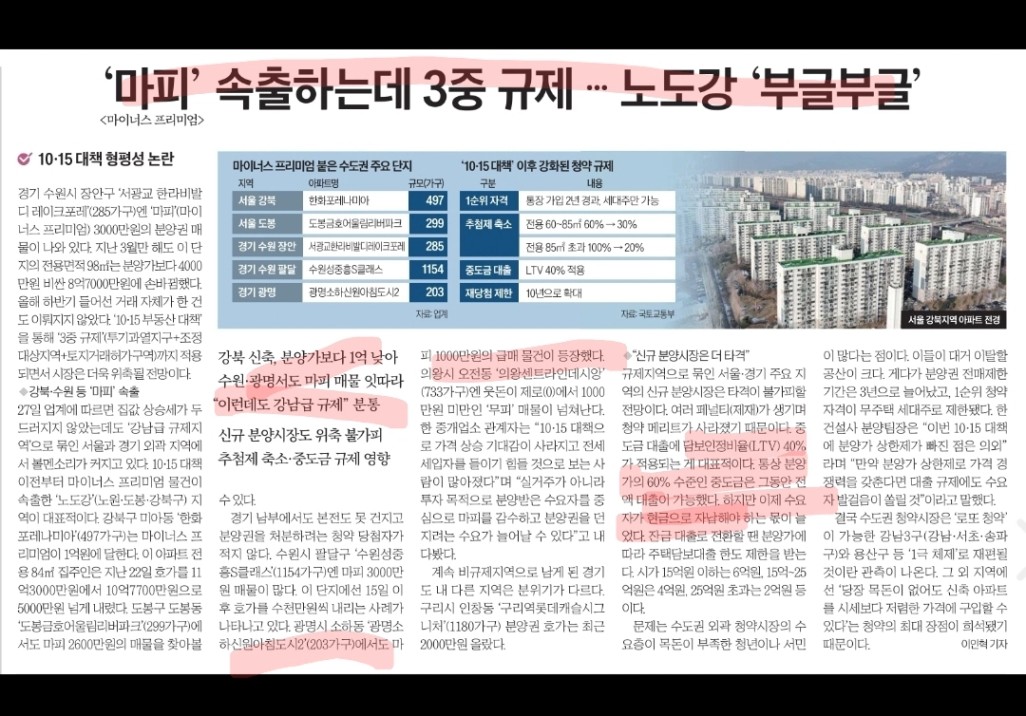Click the 재당첨 제한 category label
Image resolution: width=1026 pixels, height=716 pixels.
[487, 293]
